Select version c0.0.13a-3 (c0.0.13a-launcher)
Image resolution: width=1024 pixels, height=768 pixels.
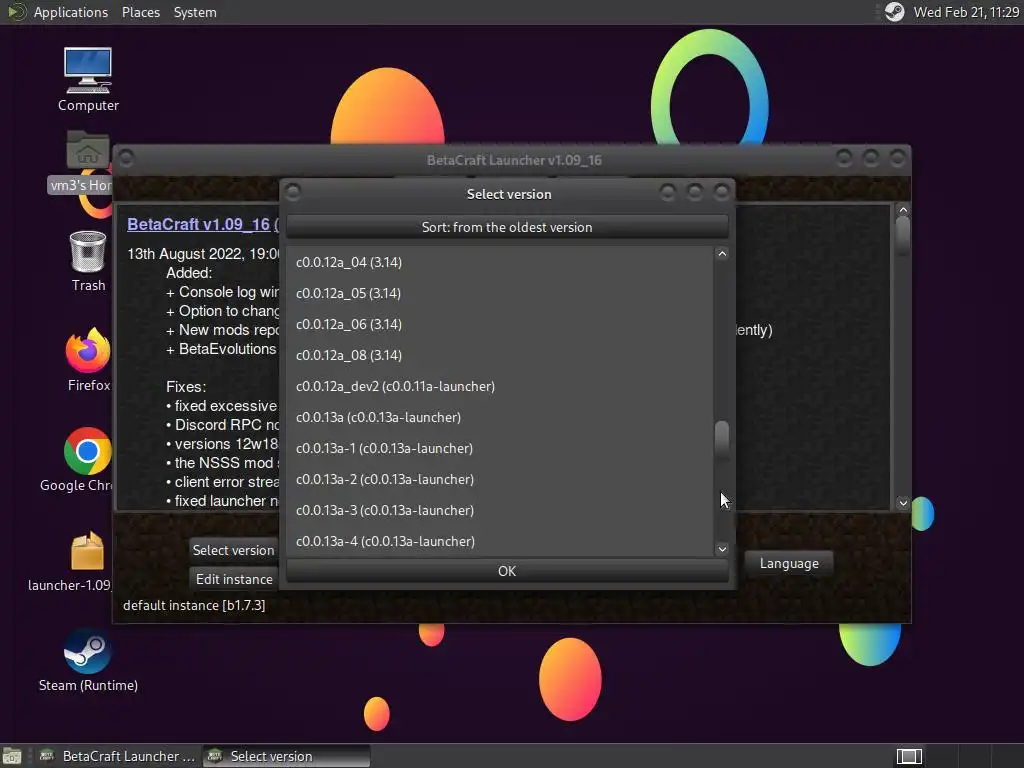click(x=500, y=510)
